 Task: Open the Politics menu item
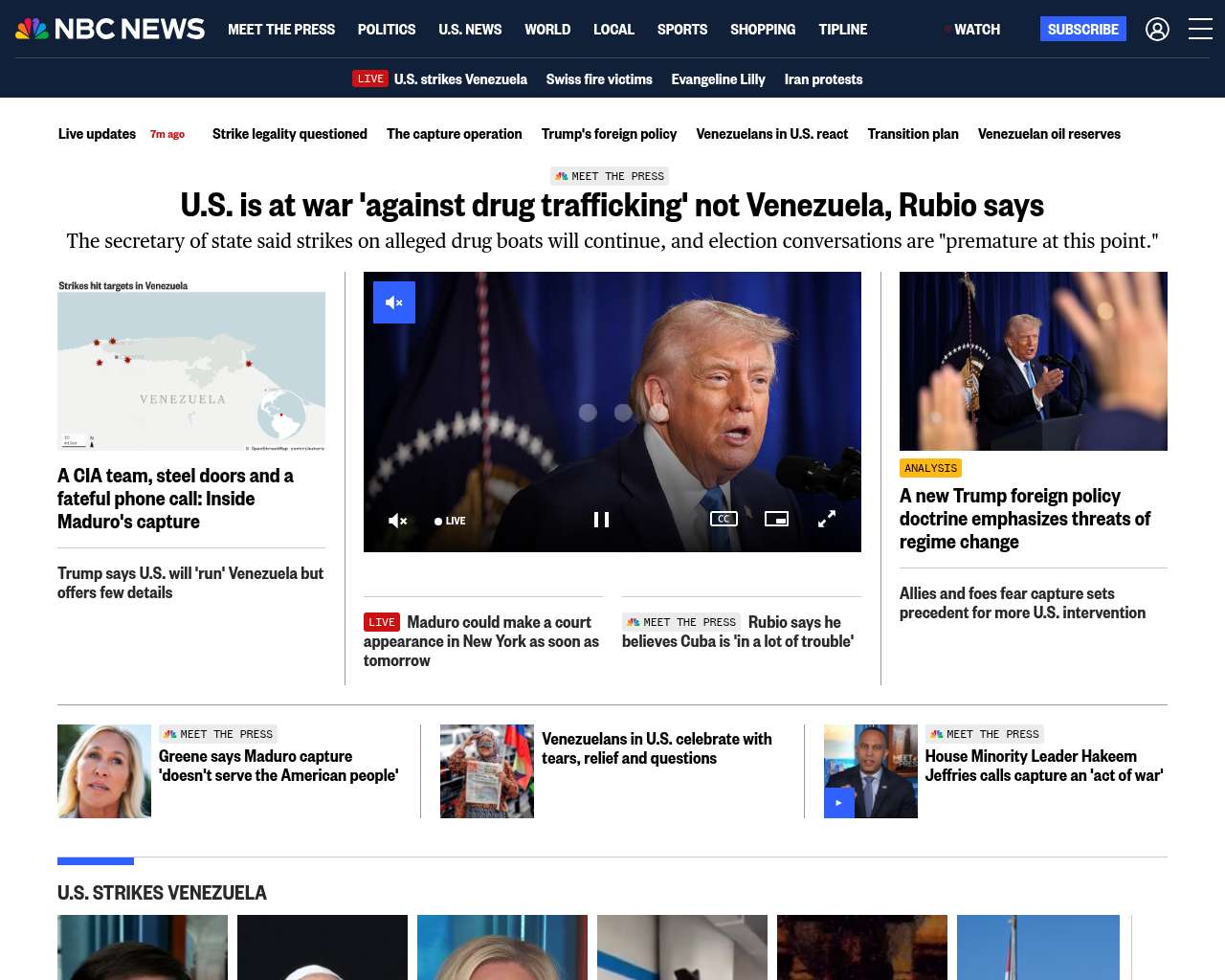pos(387,30)
